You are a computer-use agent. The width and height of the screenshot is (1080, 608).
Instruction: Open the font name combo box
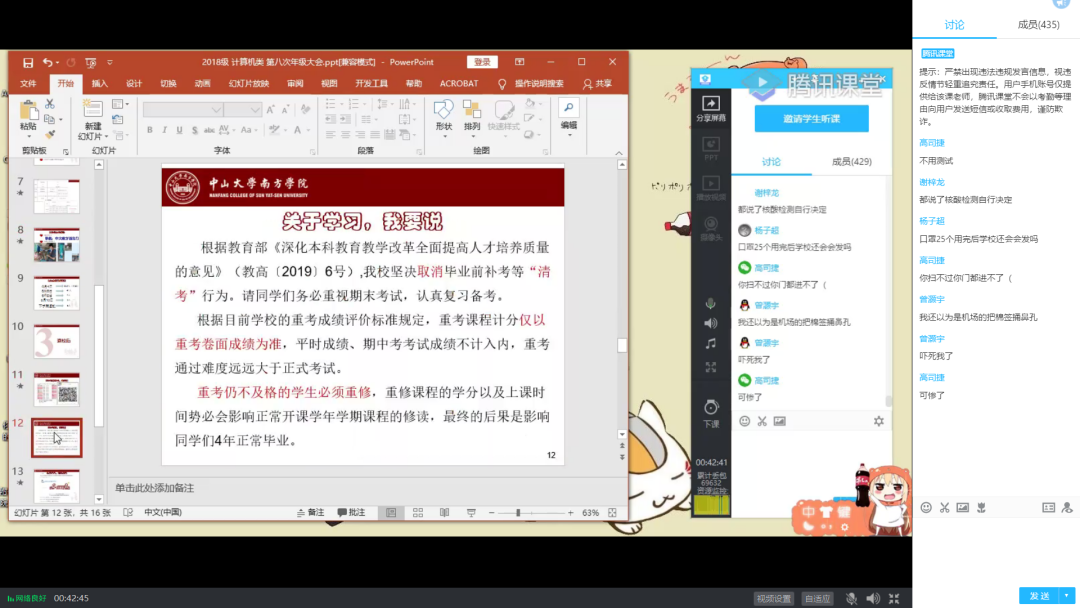tap(182, 109)
